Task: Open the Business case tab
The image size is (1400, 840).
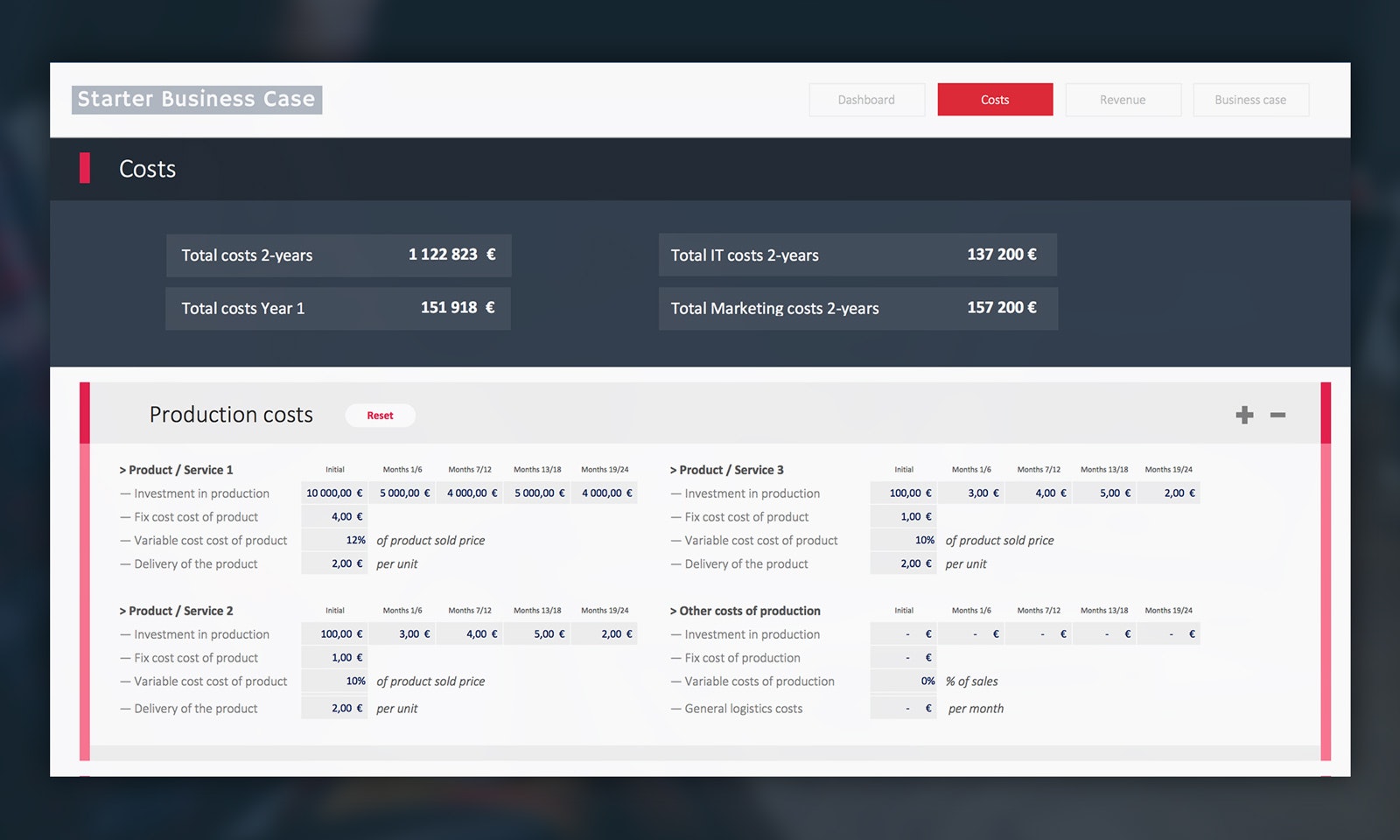Action: point(1250,99)
